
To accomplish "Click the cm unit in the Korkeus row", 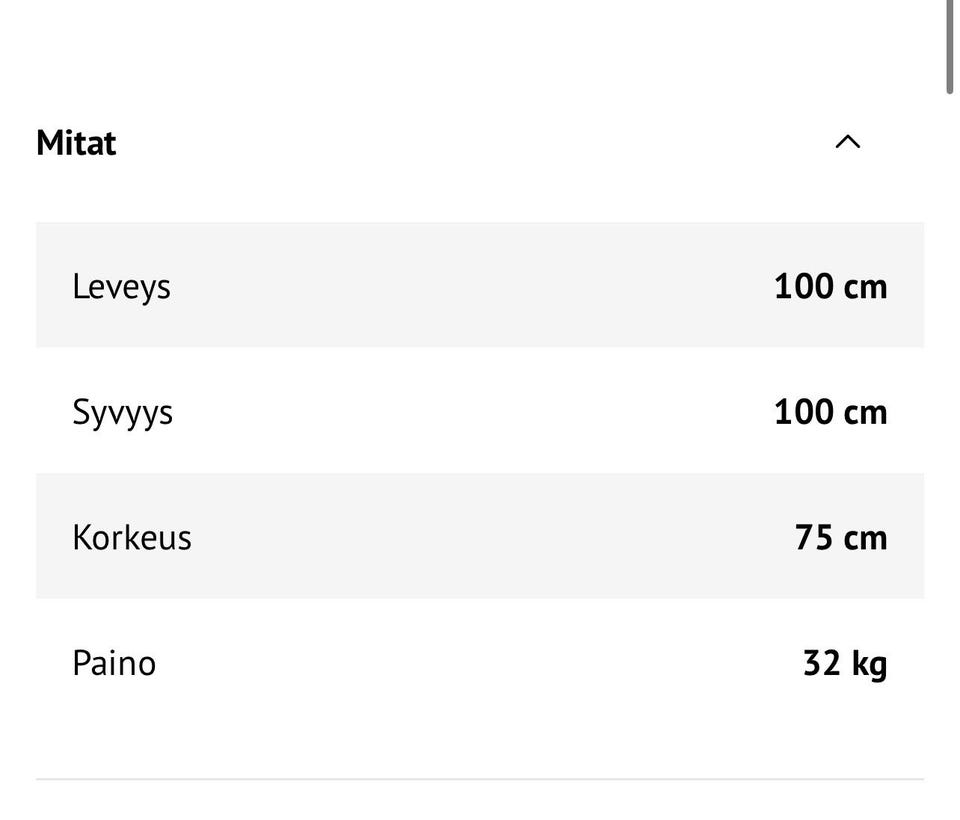I will pos(865,538).
